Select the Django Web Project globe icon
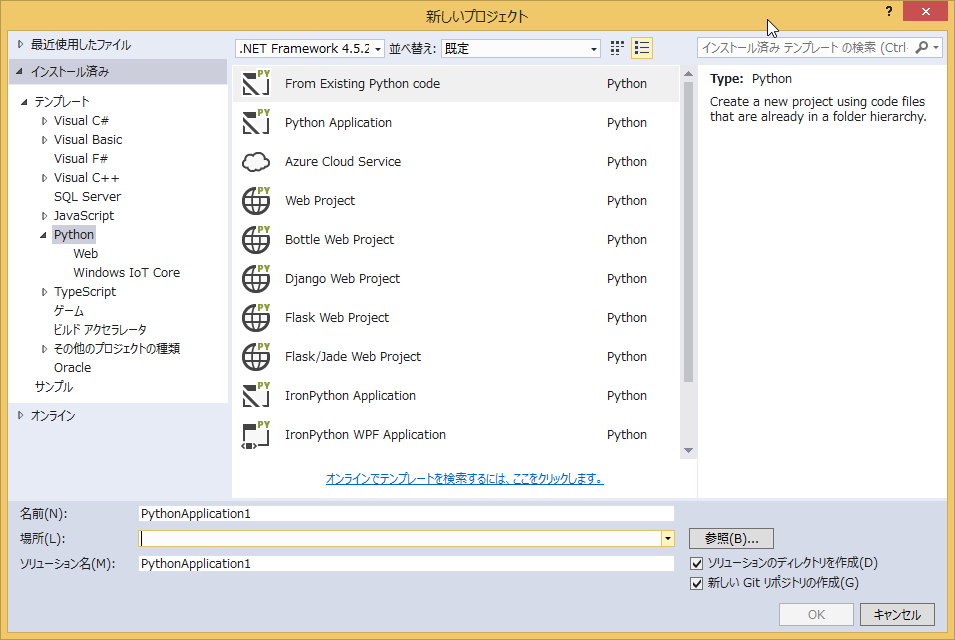Screen dimensions: 955x640 click(257, 279)
